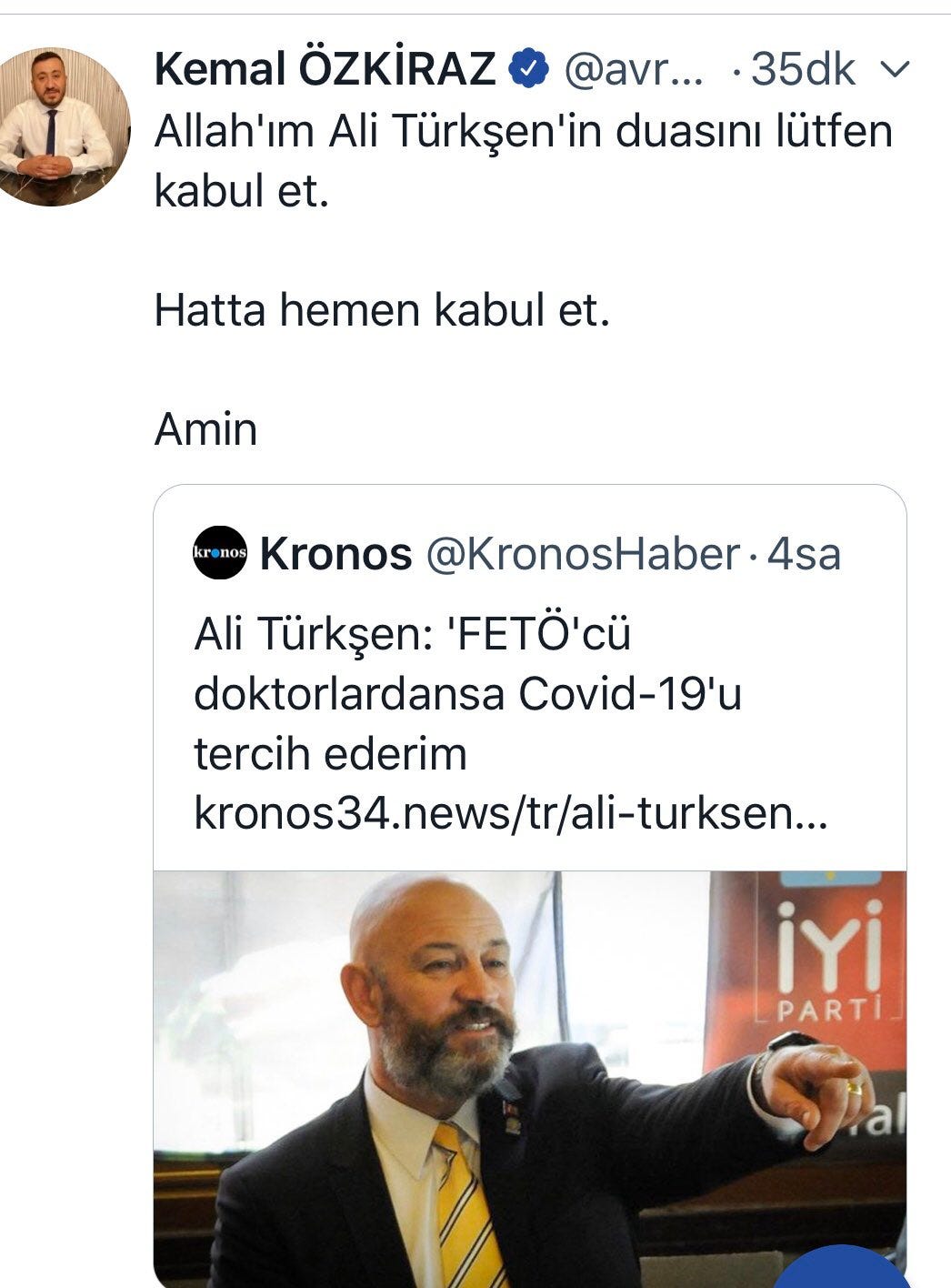
Task: Select the line 'Hatta hemen kabul et.'
Action: coord(382,310)
